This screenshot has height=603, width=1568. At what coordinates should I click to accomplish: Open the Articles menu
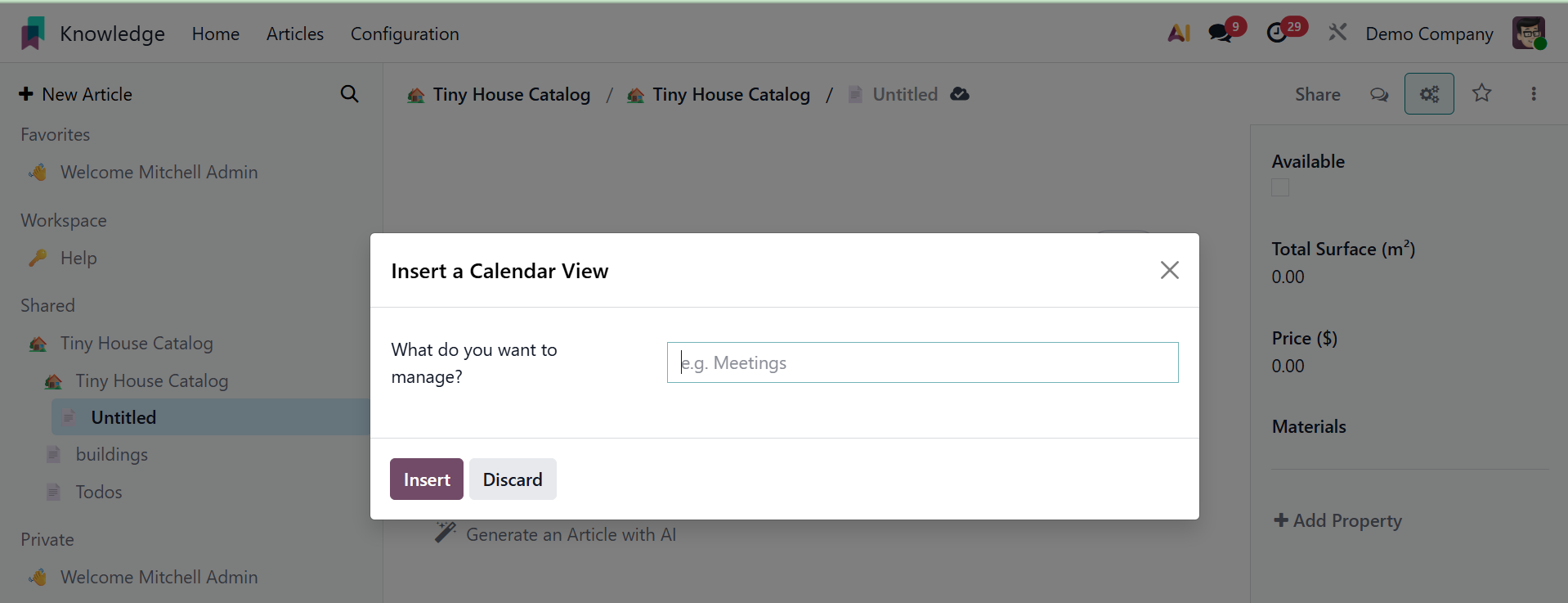click(295, 34)
